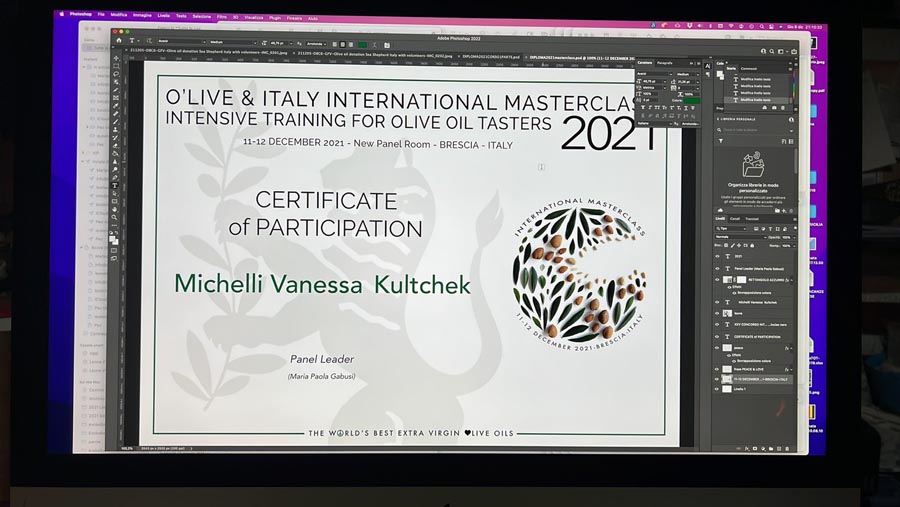900x507 pixels.
Task: Select the Rectangular Marquee tool
Action: pos(115,66)
